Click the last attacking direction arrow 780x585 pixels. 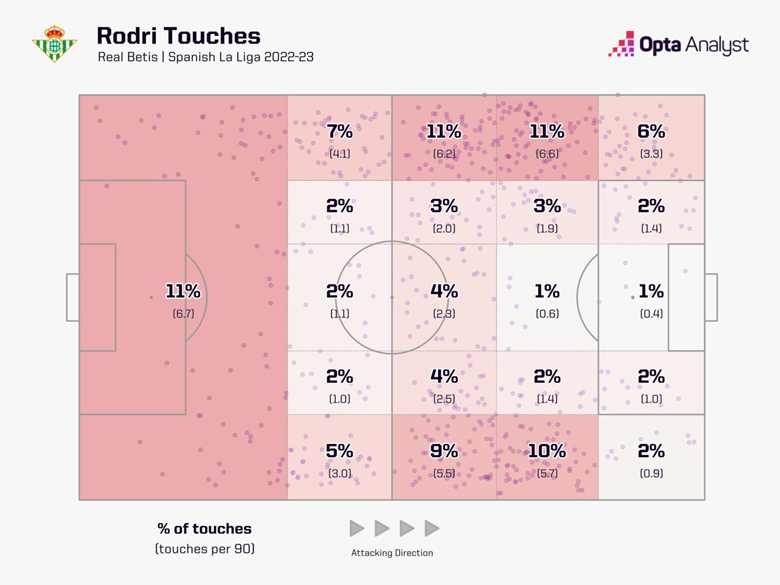coord(432,528)
